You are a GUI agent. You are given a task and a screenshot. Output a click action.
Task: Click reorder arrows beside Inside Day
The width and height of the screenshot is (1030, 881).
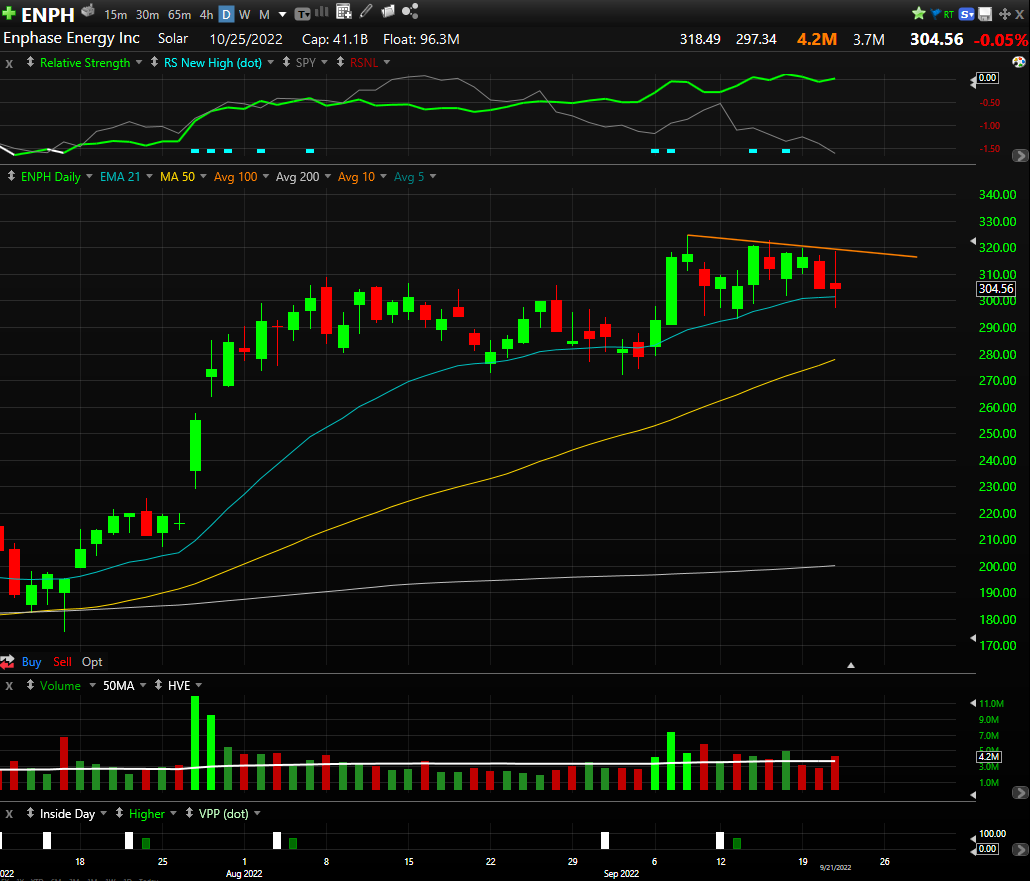(x=30, y=813)
